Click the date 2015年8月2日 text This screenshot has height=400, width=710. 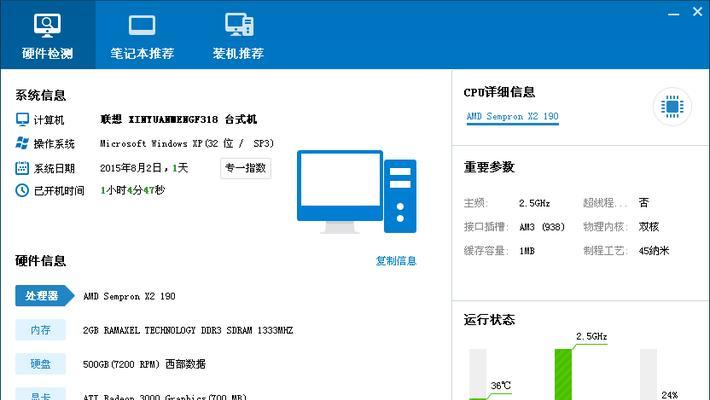[131, 168]
